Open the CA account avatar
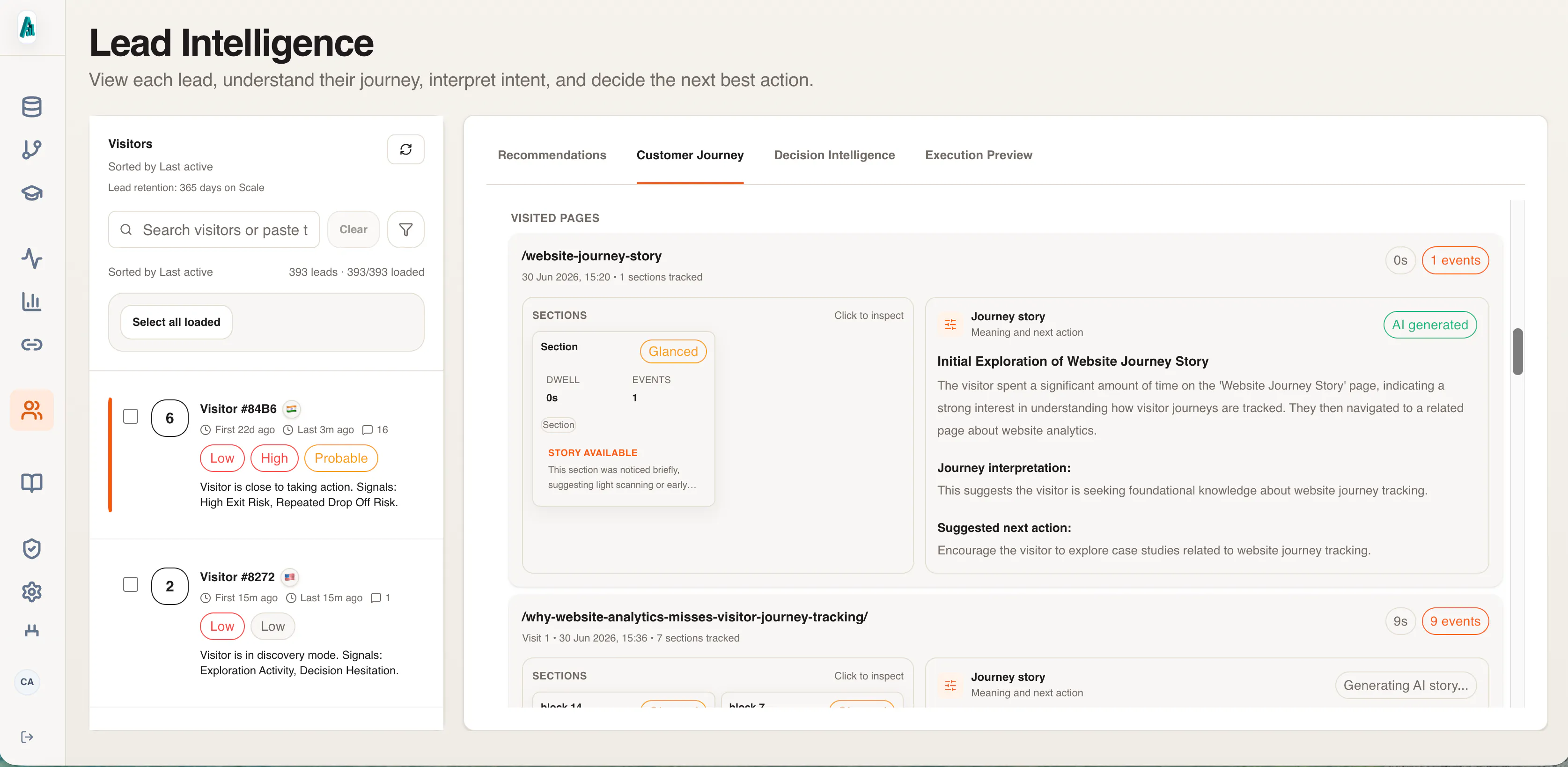 tap(28, 682)
